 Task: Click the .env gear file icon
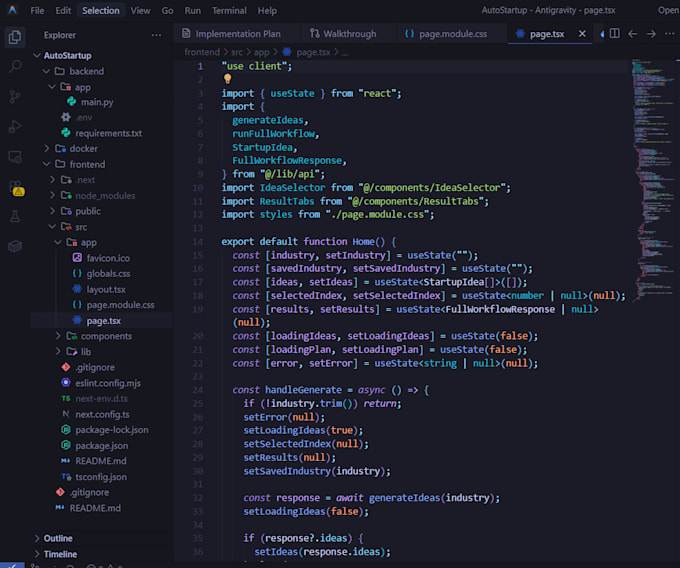point(66,117)
